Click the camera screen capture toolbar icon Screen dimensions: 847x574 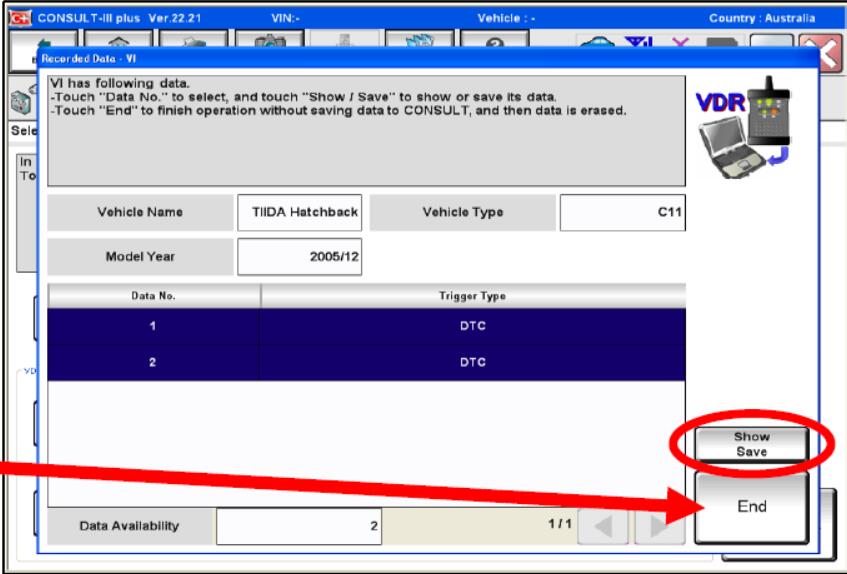pos(270,39)
